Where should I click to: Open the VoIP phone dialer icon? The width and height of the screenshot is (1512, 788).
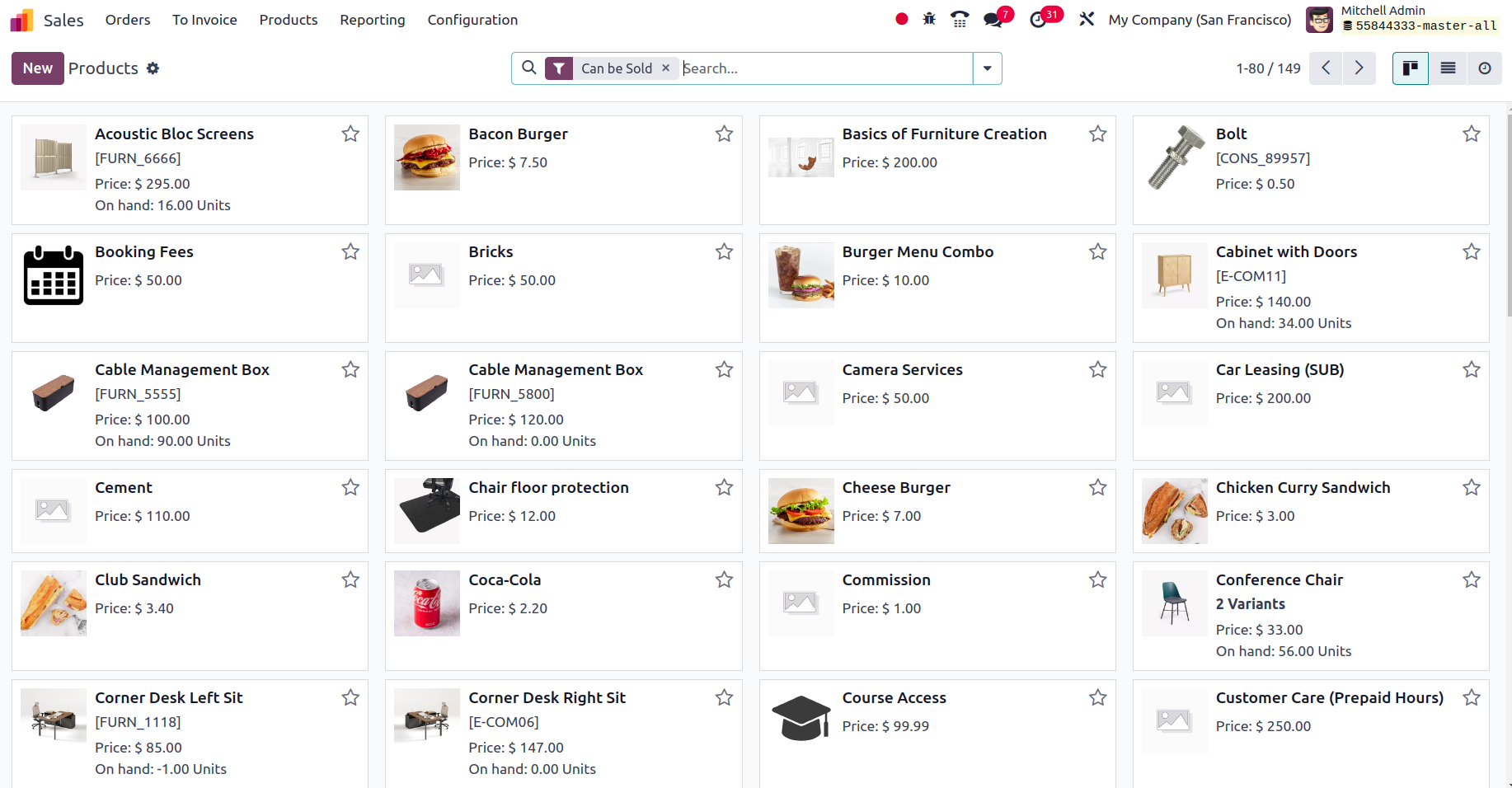click(x=959, y=19)
